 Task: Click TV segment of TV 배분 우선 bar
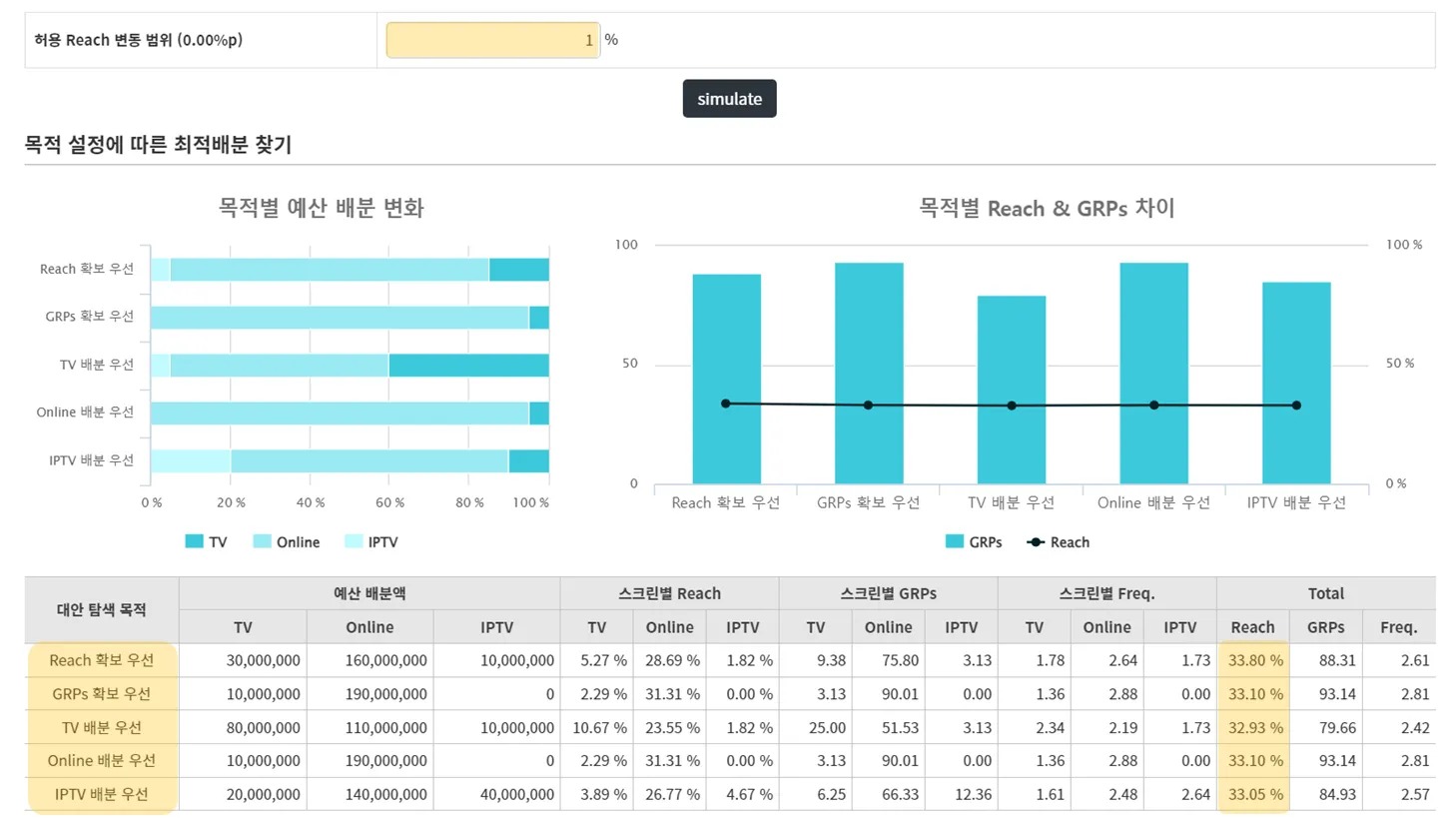click(468, 366)
